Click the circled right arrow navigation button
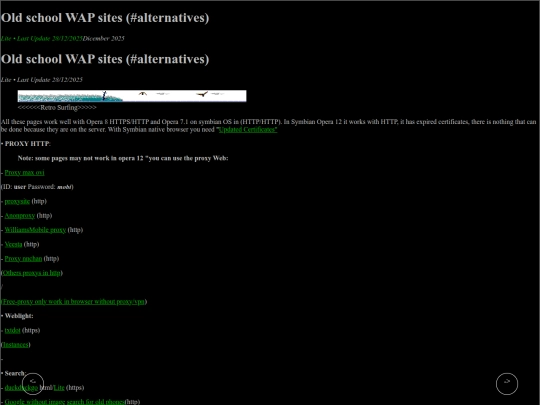This screenshot has height=405, width=540. click(x=507, y=384)
